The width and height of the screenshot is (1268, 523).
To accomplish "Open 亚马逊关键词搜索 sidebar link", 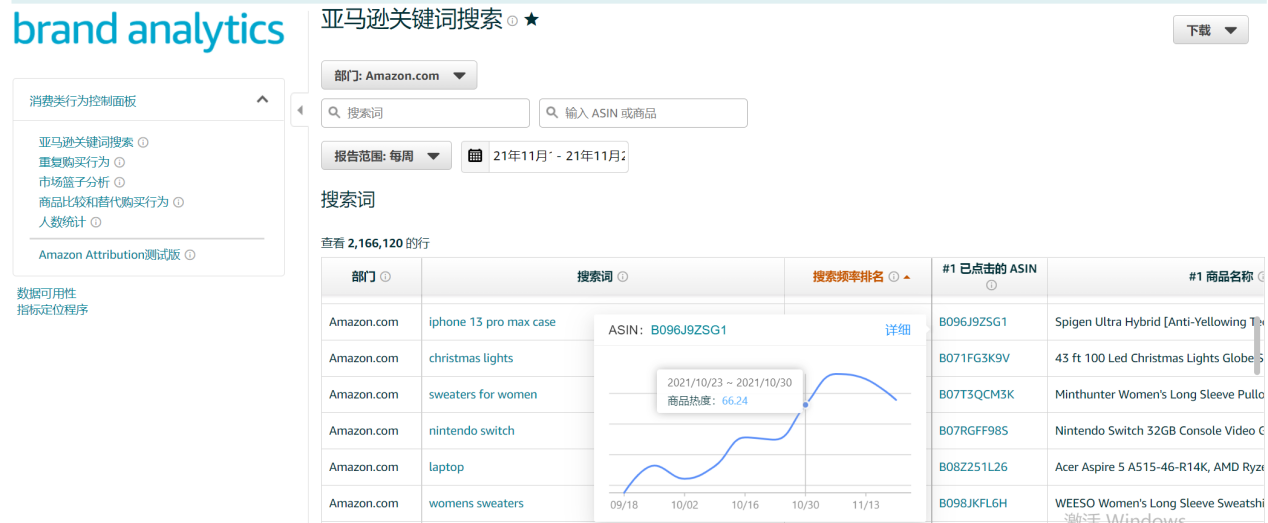I will click(86, 142).
